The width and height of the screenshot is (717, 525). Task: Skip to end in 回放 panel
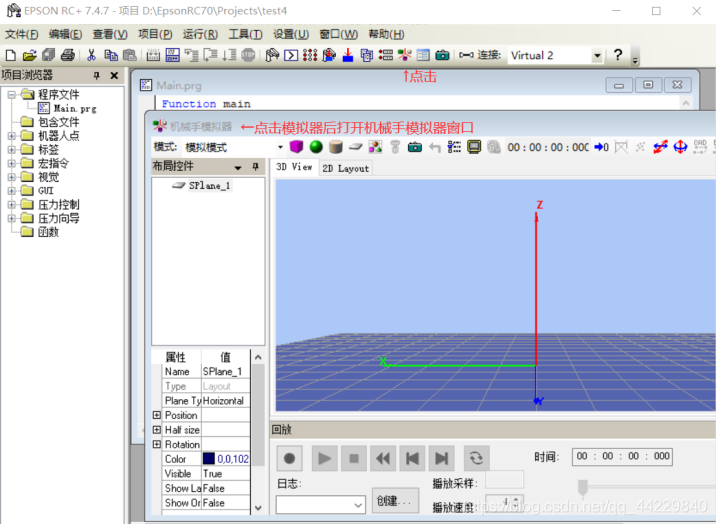[x=441, y=458]
